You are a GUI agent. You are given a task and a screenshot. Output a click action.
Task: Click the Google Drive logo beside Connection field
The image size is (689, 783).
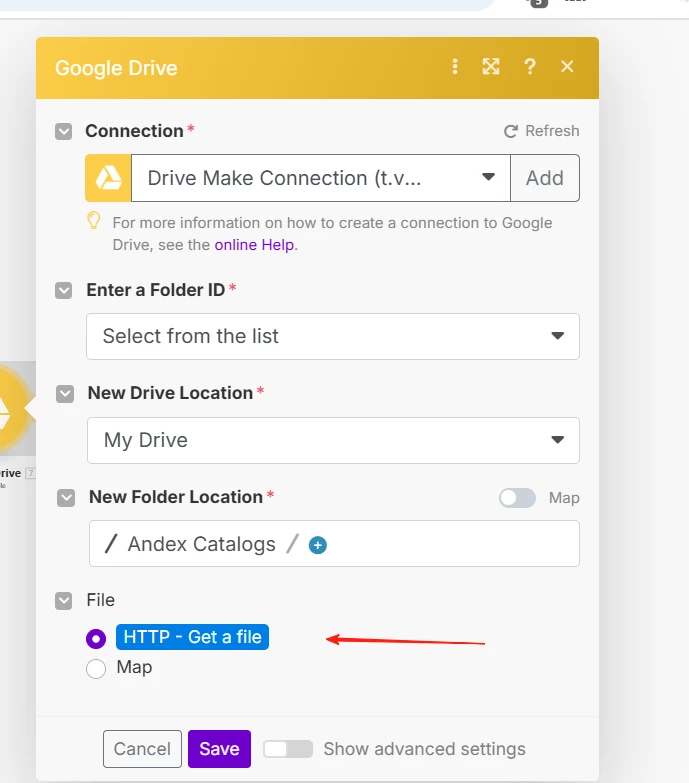pyautogui.click(x=108, y=178)
